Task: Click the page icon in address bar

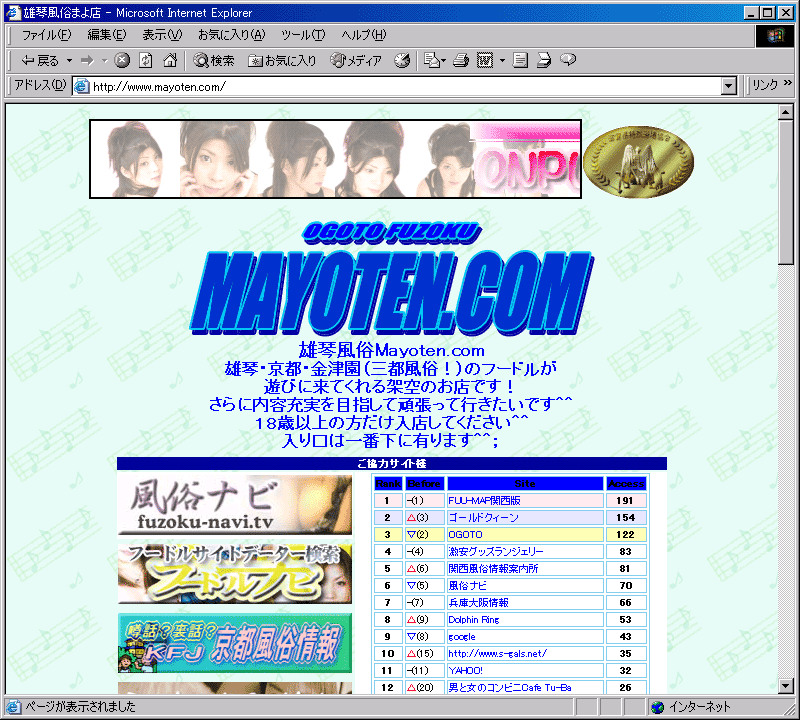Action: [x=82, y=87]
